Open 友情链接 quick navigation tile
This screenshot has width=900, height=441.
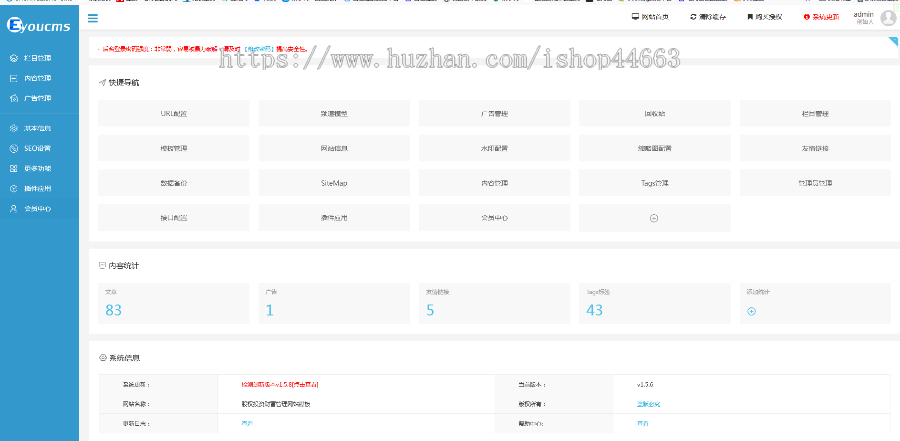tap(815, 148)
